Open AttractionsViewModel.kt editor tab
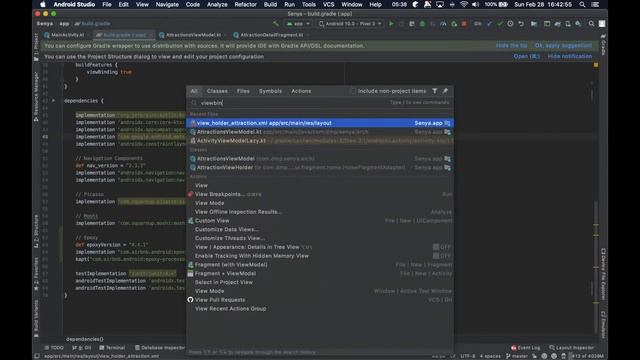 point(190,35)
